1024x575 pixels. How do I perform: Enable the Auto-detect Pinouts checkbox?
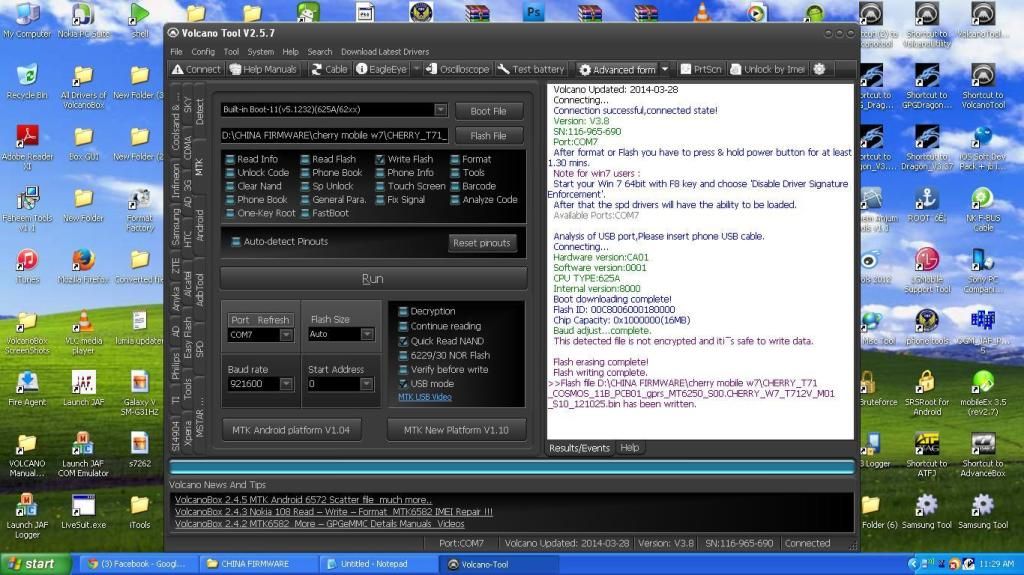(x=236, y=241)
